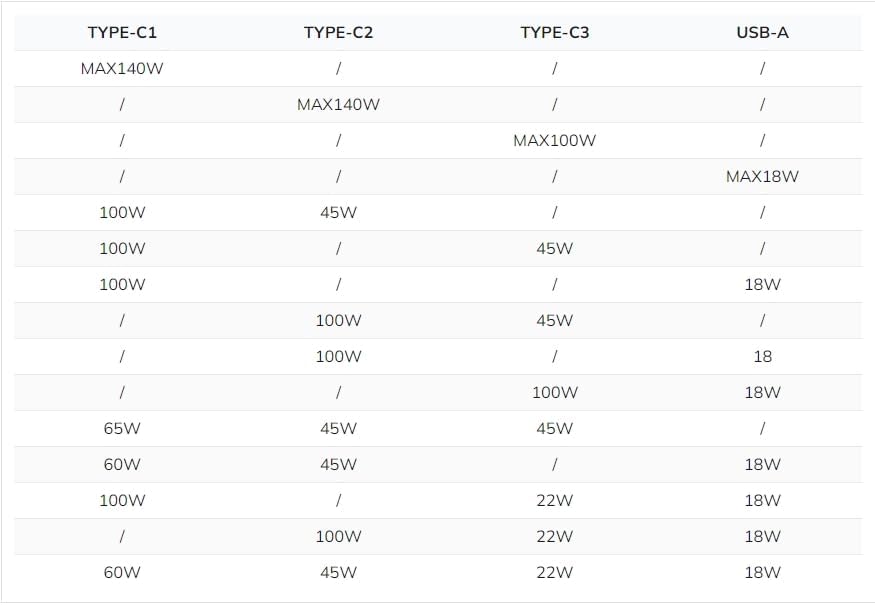Select the 65W cell

[x=122, y=429]
